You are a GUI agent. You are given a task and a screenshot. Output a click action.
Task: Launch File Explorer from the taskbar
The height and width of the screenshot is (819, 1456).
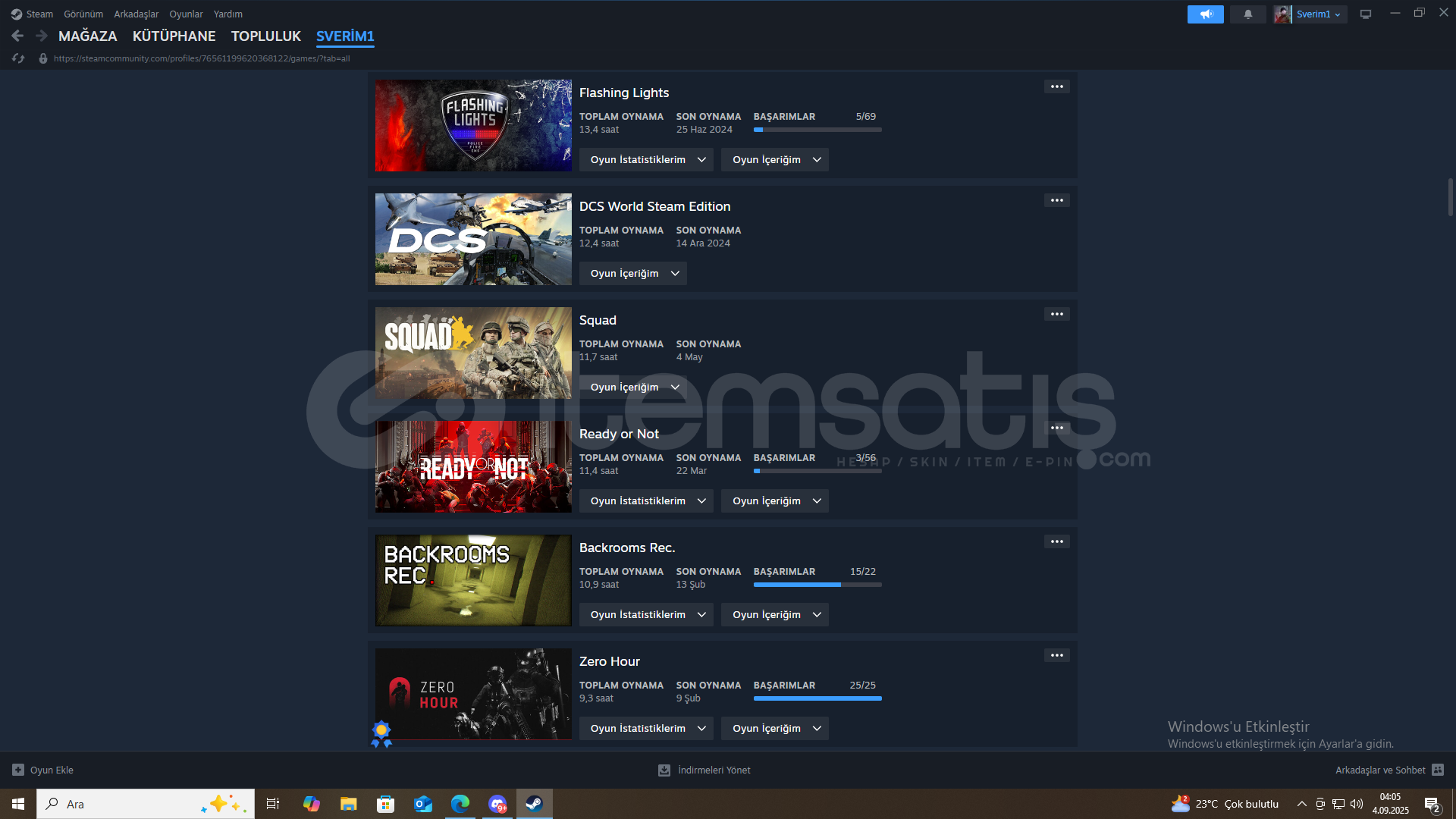tap(348, 804)
